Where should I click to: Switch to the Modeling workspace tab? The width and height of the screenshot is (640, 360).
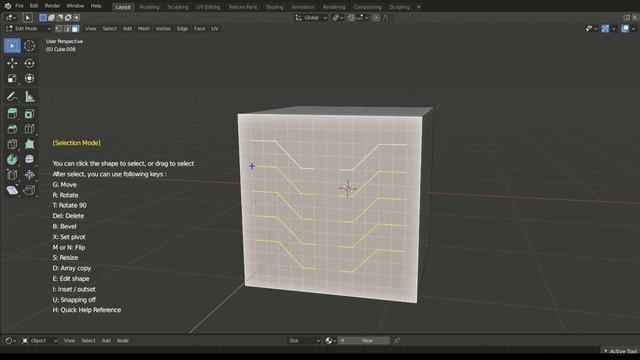(149, 7)
